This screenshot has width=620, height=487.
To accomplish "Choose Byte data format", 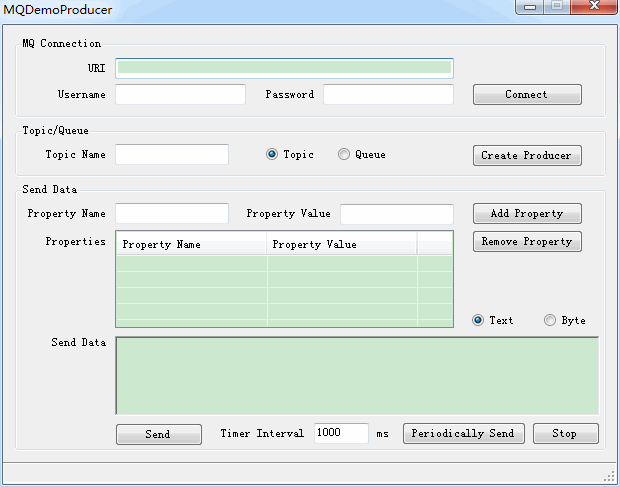I will pos(550,321).
